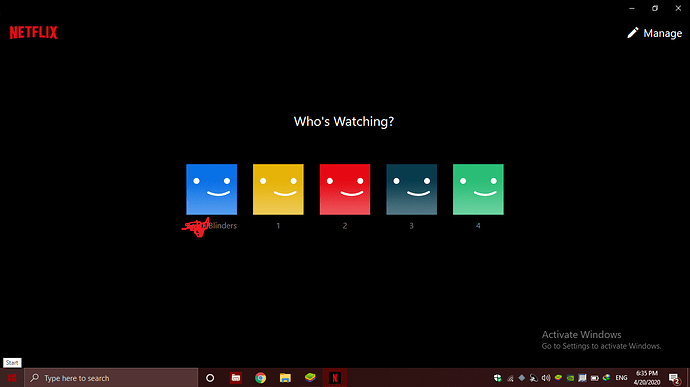Choose the dark teal smiley profile avatar
The height and width of the screenshot is (387, 690).
(x=411, y=189)
